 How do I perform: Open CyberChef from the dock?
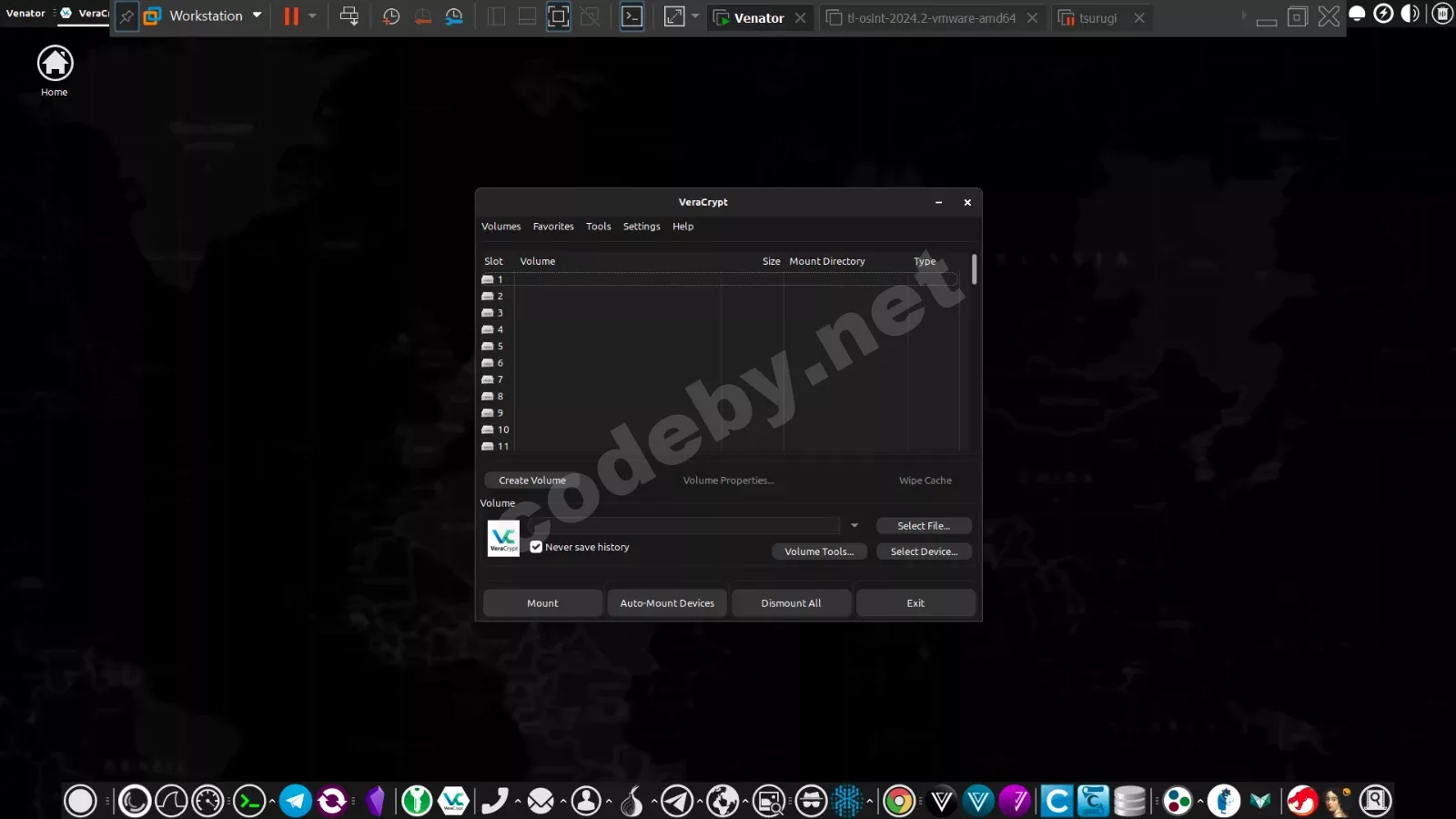pos(1057,801)
